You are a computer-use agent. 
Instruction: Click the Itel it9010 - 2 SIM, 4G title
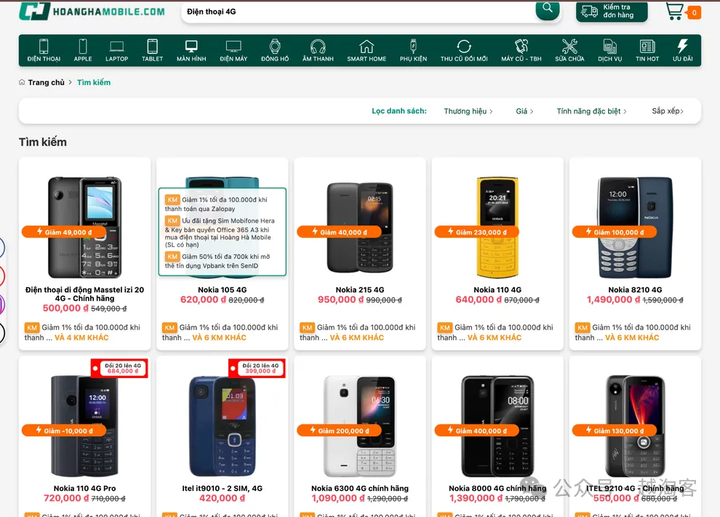point(222,488)
